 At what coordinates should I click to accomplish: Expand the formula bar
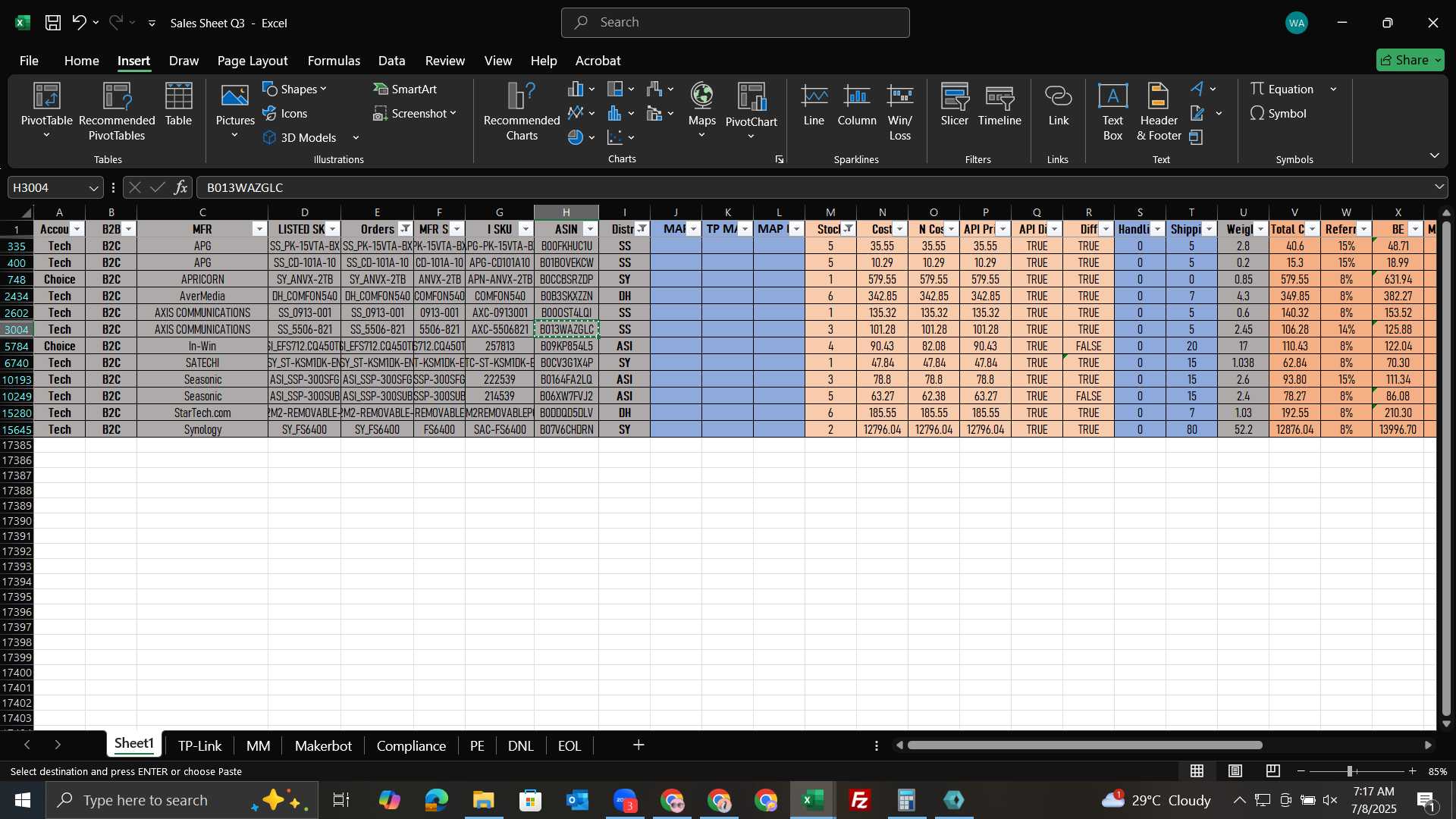(1439, 187)
